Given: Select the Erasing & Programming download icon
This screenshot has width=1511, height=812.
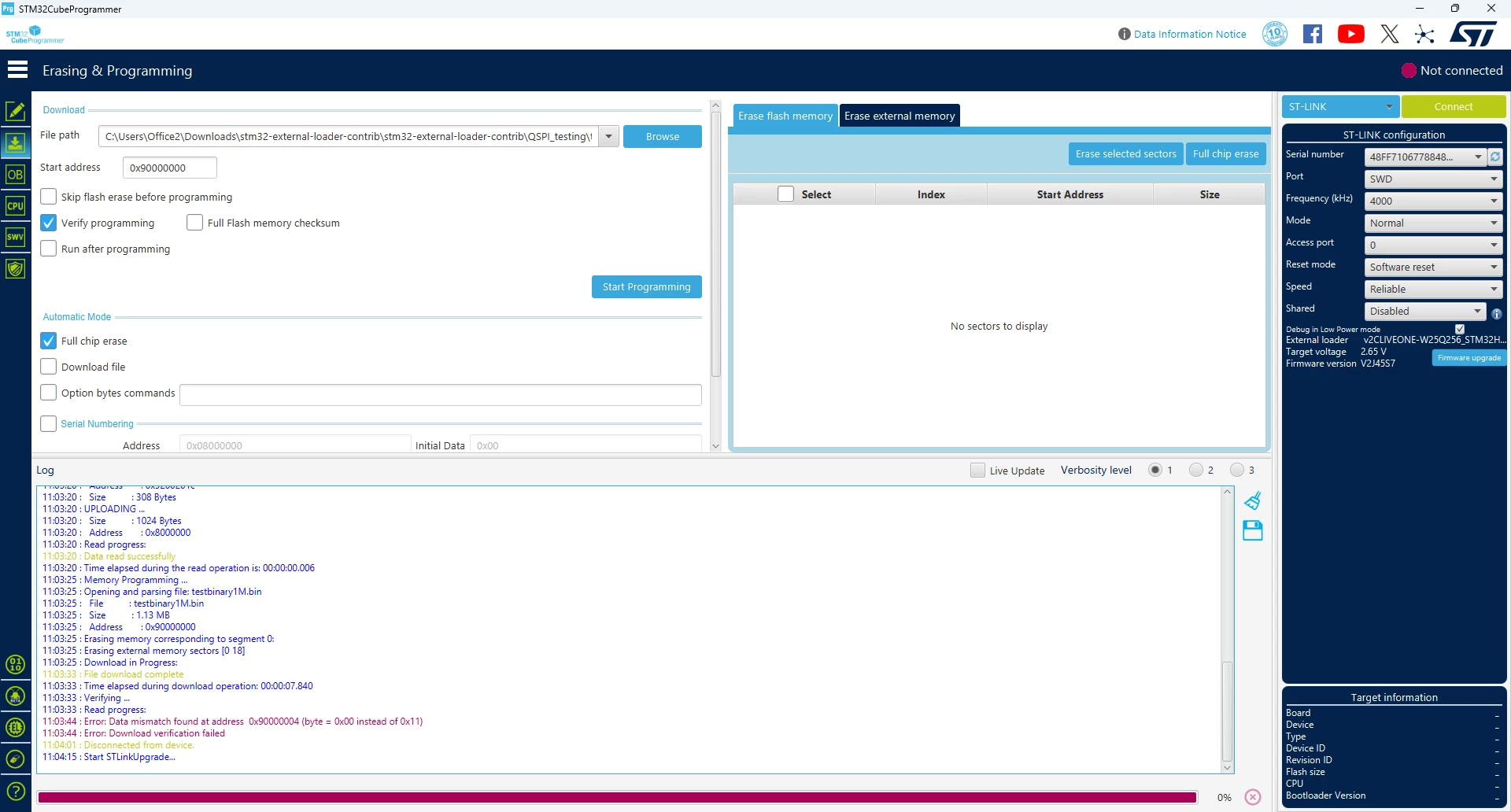Looking at the screenshot, I should pyautogui.click(x=15, y=143).
